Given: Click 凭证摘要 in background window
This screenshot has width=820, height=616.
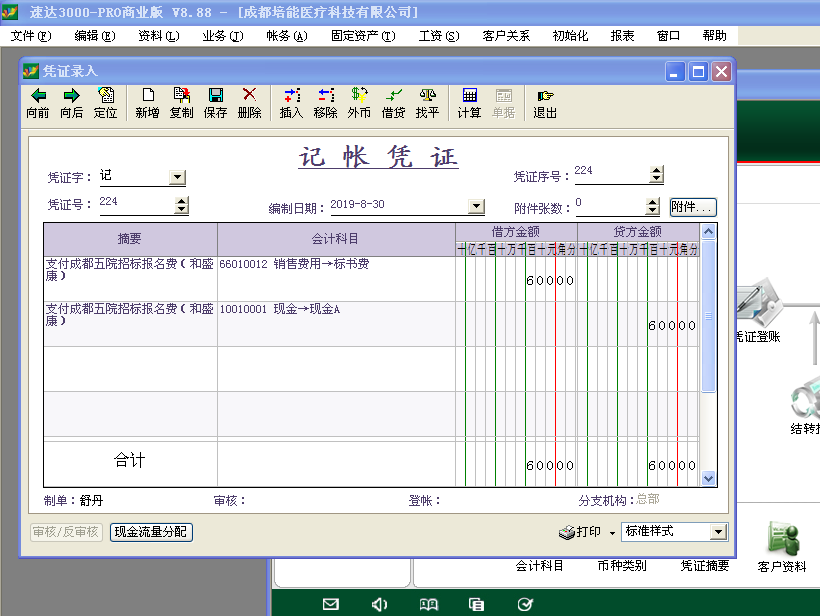Looking at the screenshot, I should [x=704, y=566].
